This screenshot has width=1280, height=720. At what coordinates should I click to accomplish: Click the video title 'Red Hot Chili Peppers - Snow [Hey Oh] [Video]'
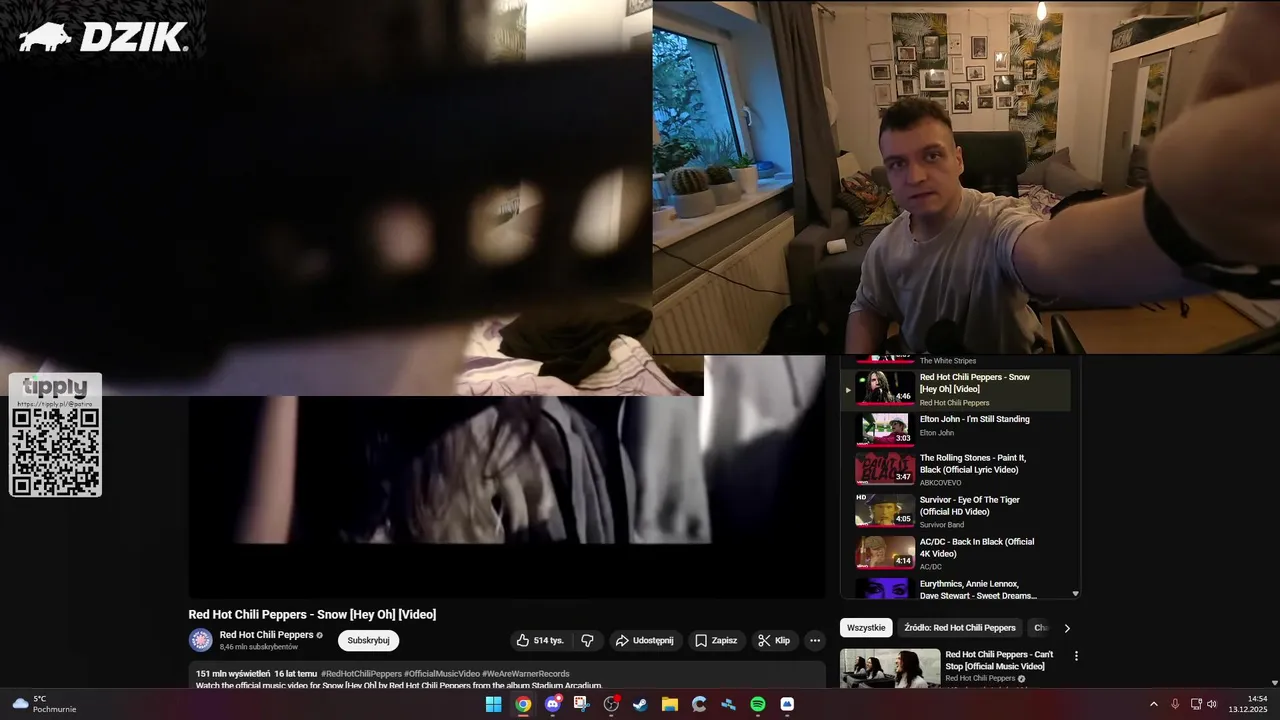[x=312, y=614]
